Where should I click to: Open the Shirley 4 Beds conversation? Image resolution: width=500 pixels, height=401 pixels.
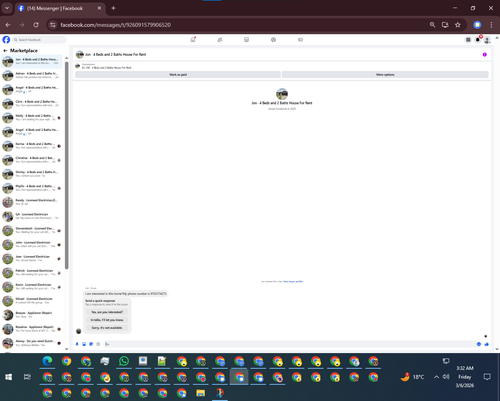click(x=32, y=174)
